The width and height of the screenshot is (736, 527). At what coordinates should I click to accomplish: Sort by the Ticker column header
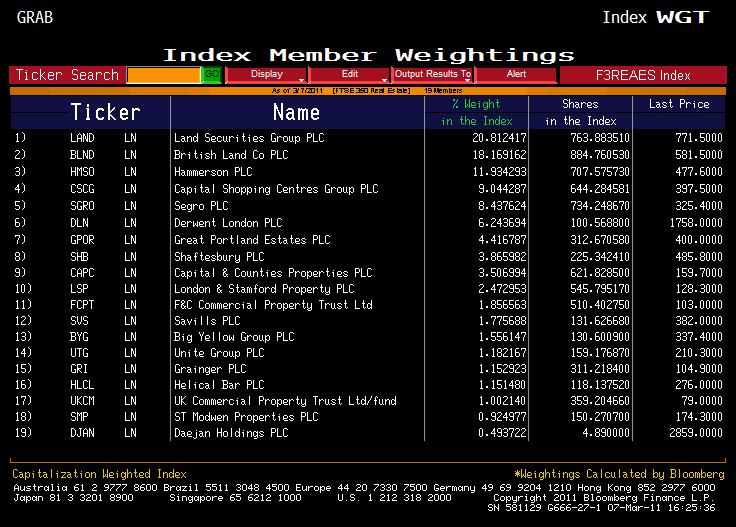(105, 113)
